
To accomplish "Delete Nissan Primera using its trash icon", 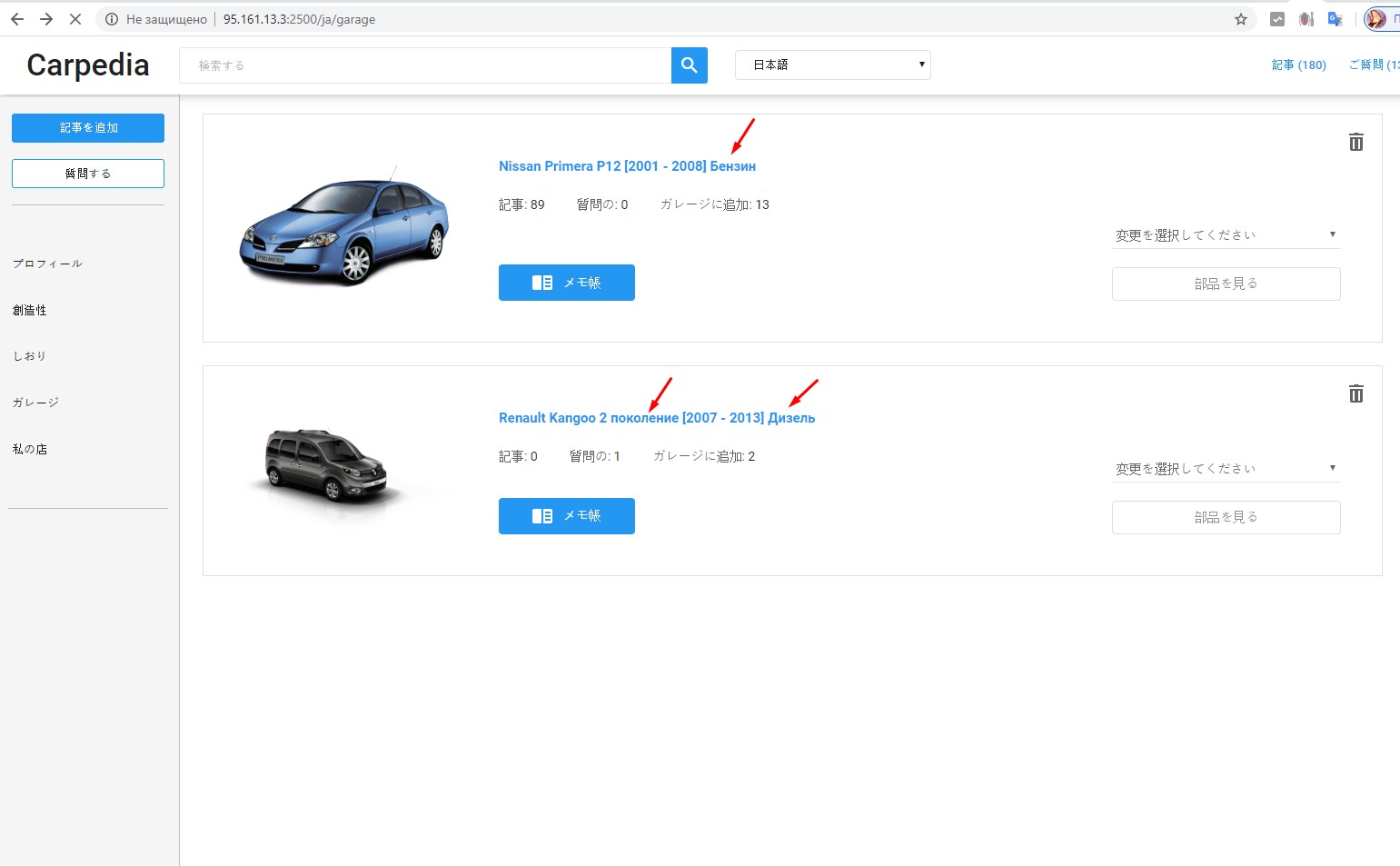I will click(x=1355, y=143).
